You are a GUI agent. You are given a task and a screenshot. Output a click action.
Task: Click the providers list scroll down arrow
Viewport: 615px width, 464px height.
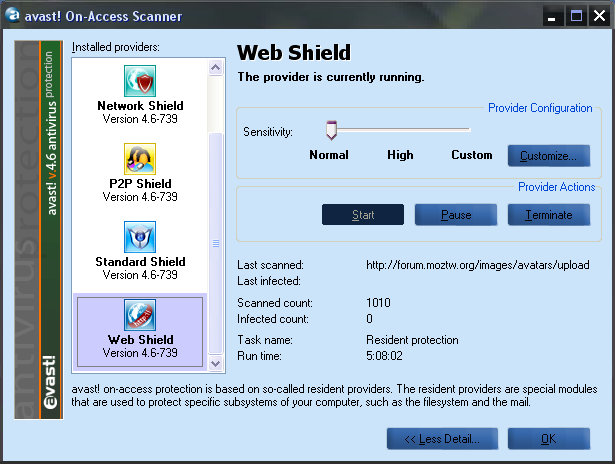click(215, 363)
